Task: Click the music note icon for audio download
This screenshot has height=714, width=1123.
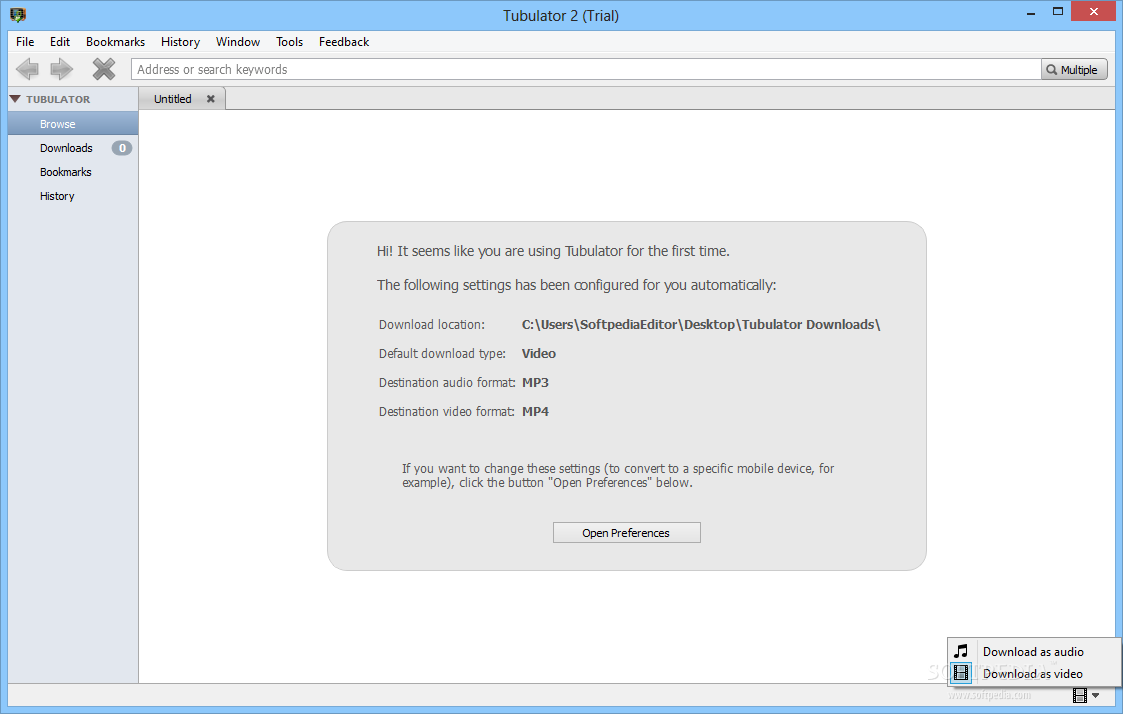Action: pos(961,651)
